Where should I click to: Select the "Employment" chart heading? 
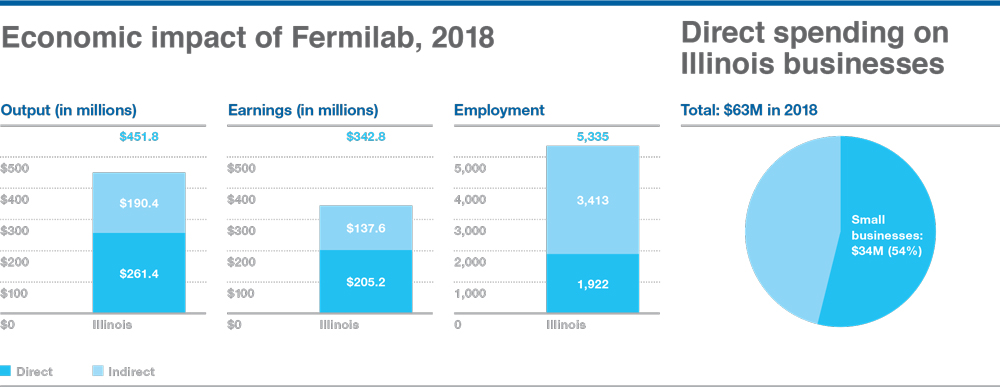(x=499, y=110)
